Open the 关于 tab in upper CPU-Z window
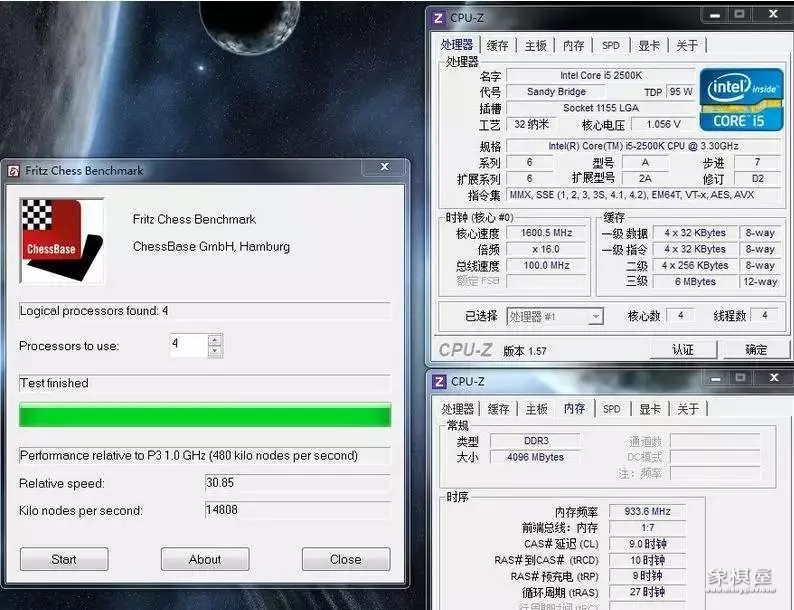Screen dimensions: 794x610 pyautogui.click(x=687, y=46)
